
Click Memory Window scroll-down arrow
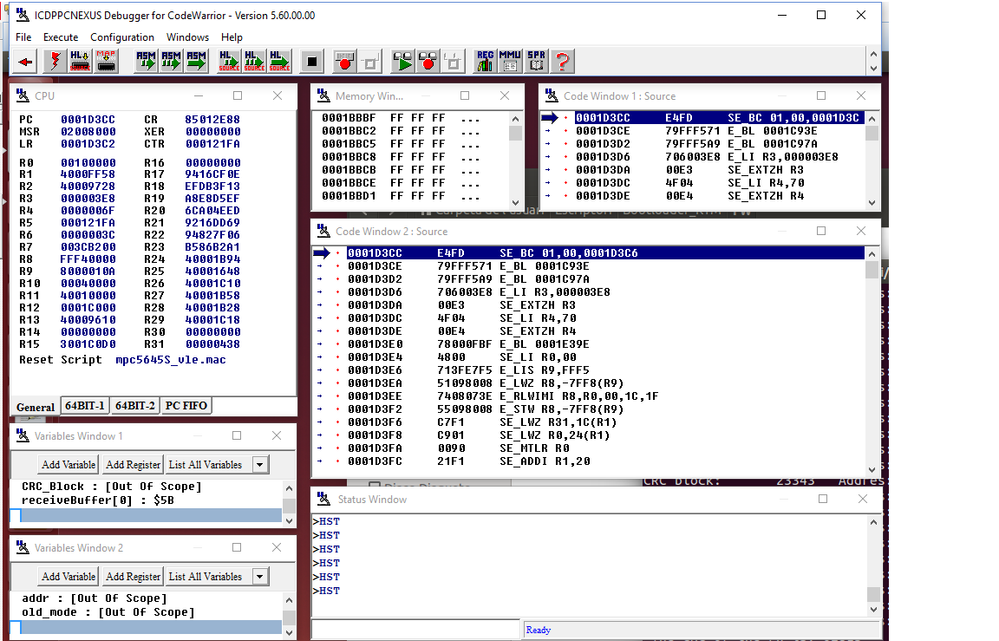[x=515, y=203]
